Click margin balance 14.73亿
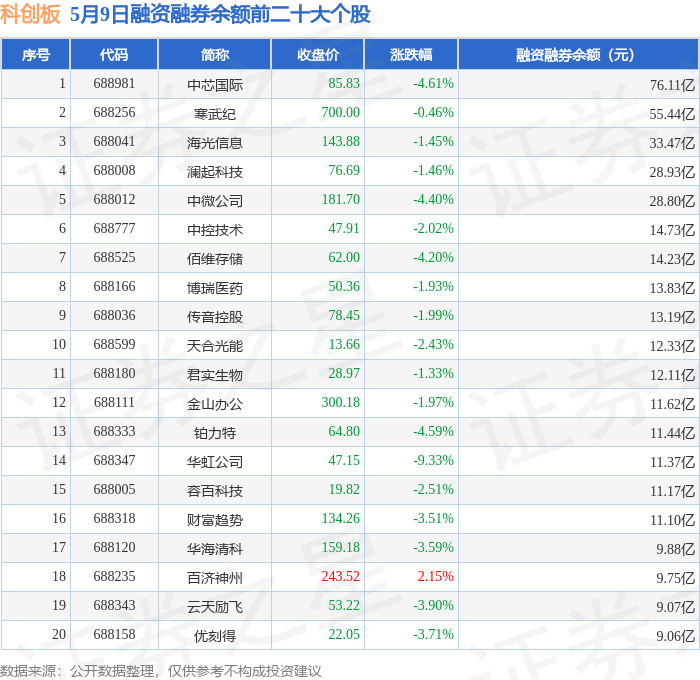Viewport: 700px width, 680px height. coord(672,230)
